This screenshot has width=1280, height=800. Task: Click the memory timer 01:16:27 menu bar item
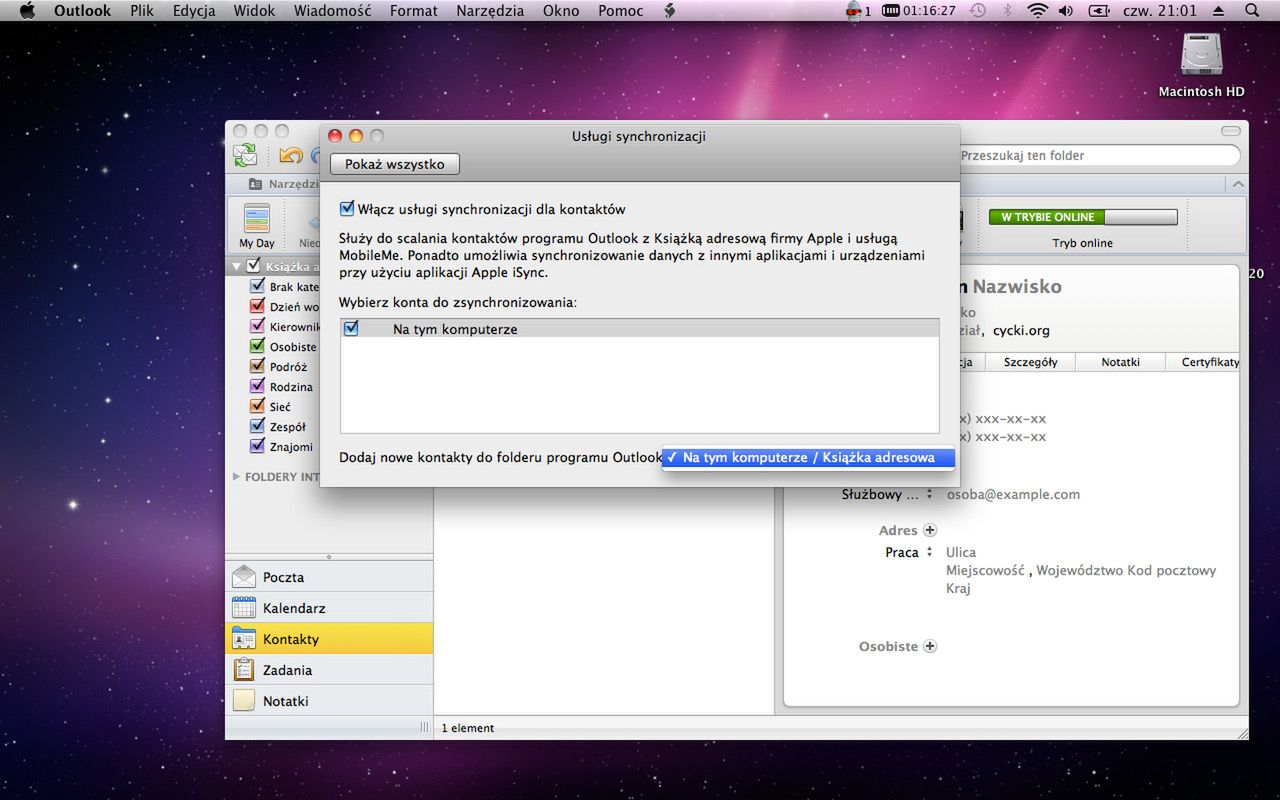(x=920, y=10)
